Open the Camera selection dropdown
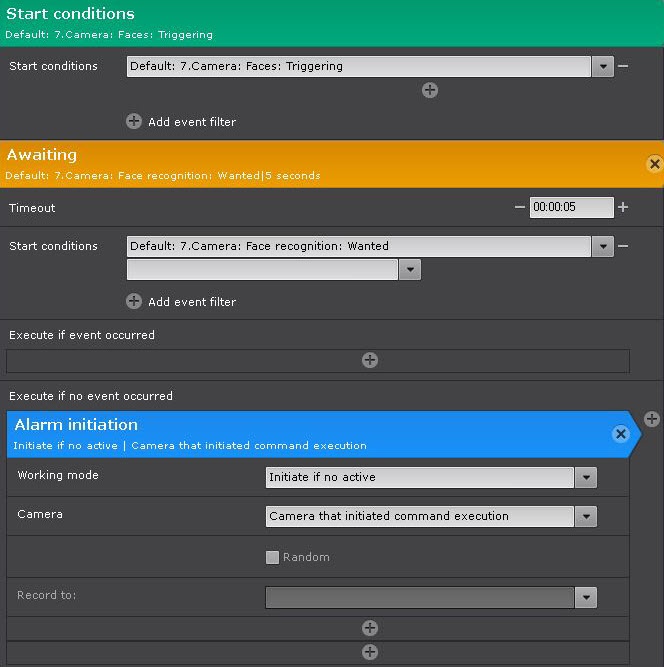The height and width of the screenshot is (667, 664). click(586, 516)
